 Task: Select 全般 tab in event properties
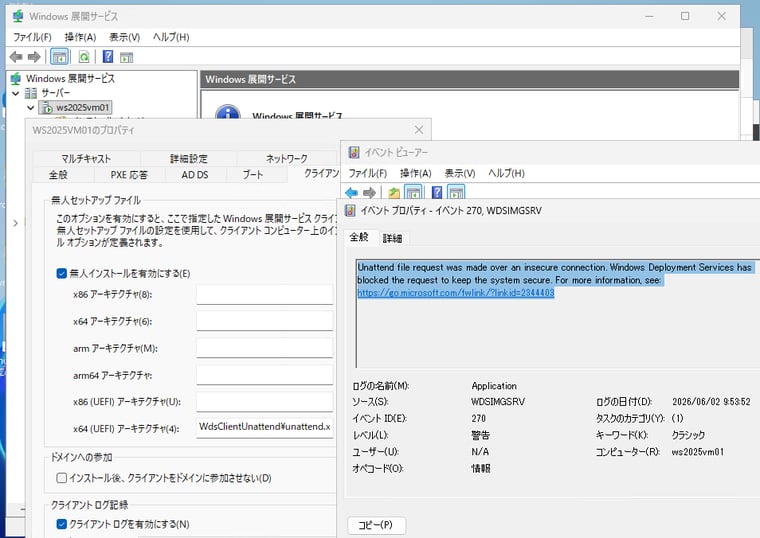(359, 237)
